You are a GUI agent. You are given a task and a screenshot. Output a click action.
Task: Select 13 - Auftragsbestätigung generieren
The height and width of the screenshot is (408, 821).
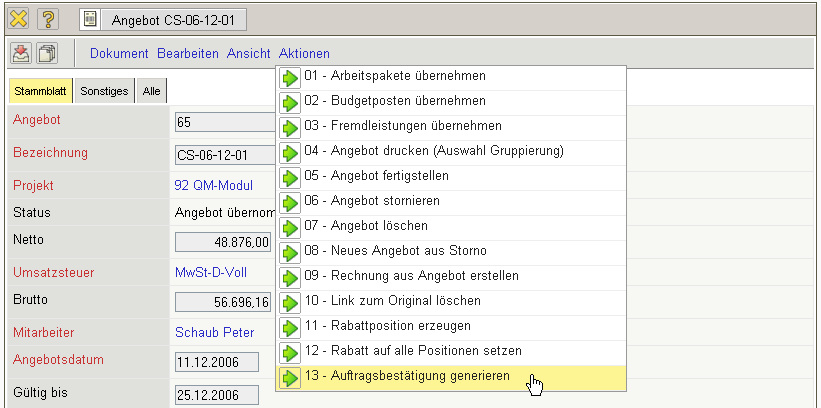coord(407,376)
